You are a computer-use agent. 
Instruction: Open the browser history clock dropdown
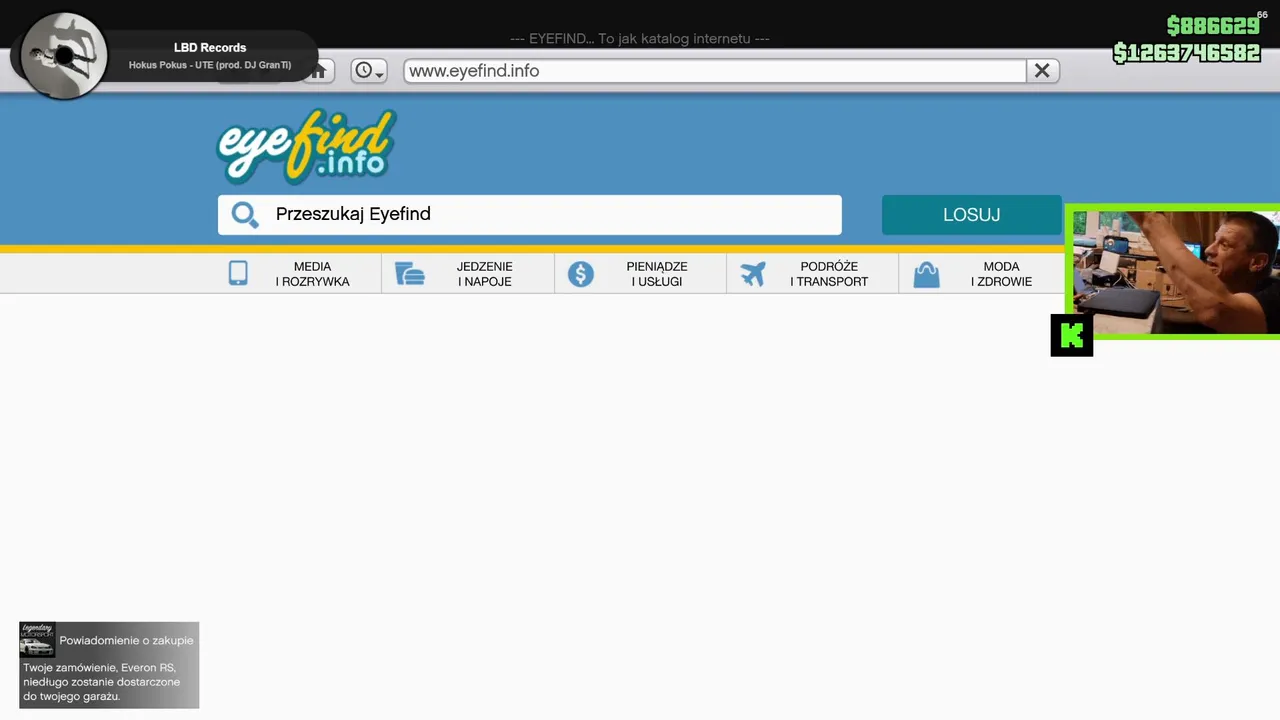[369, 71]
